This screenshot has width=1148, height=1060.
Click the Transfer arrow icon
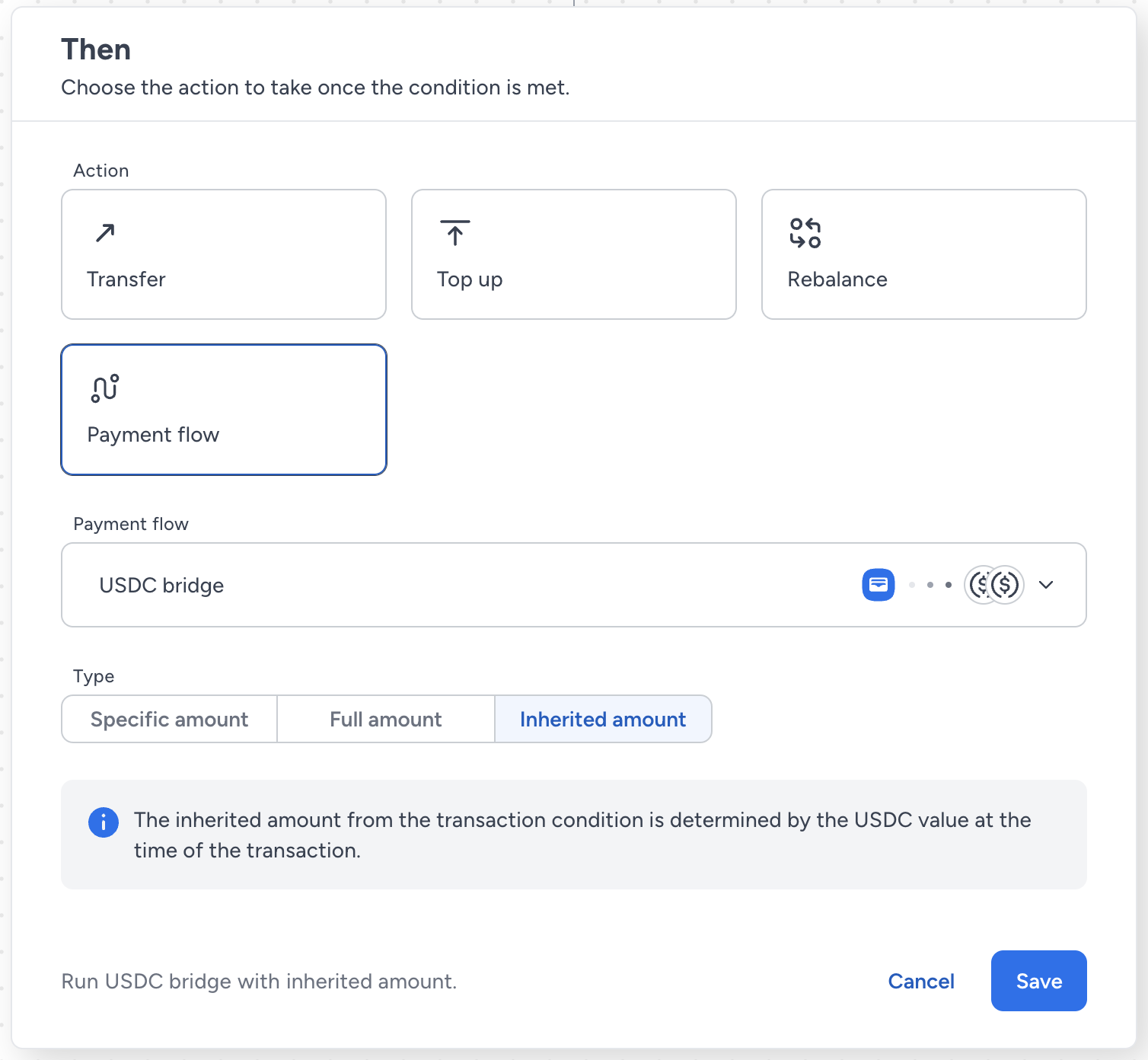[105, 233]
